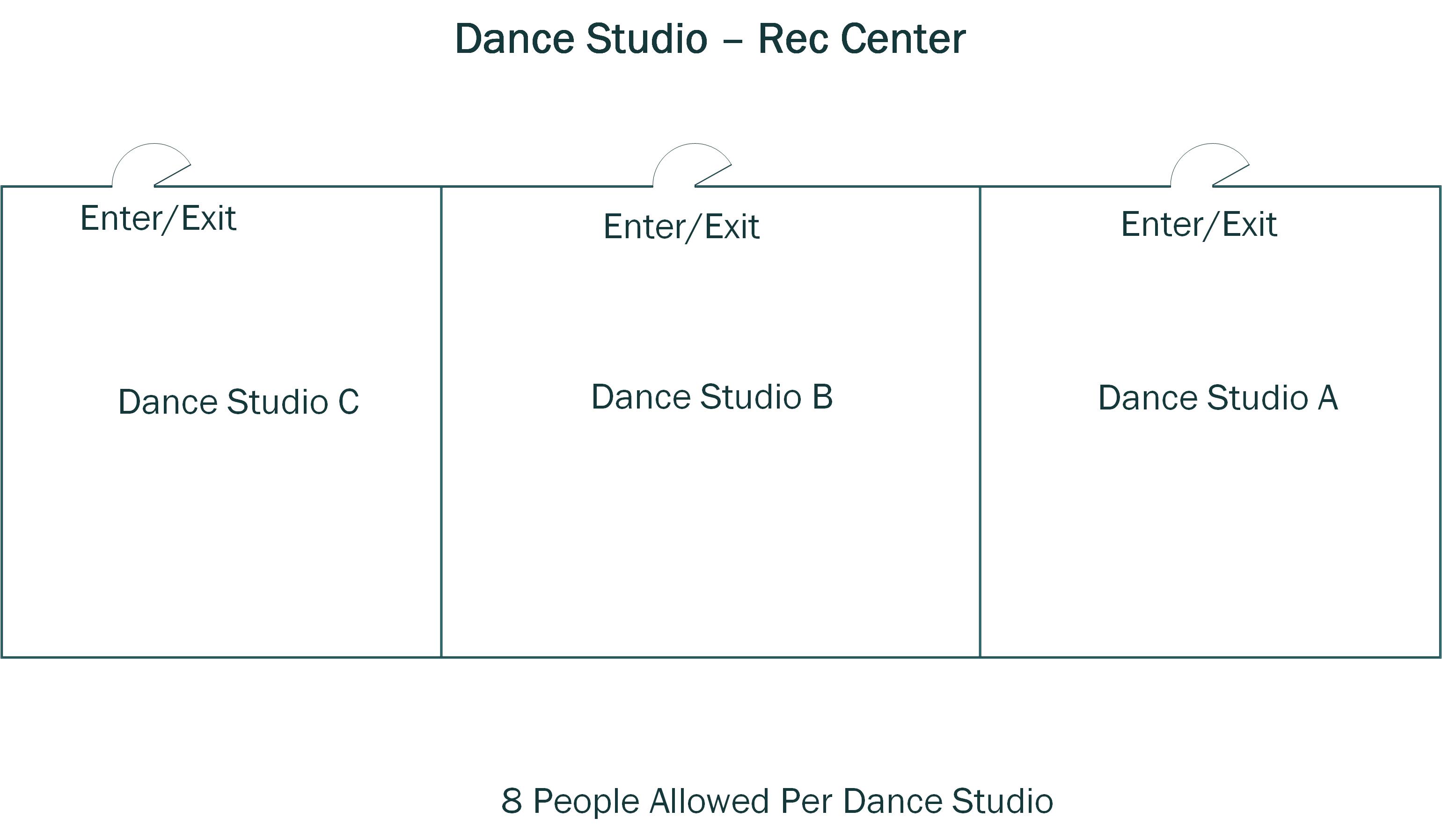The width and height of the screenshot is (1442, 840).
Task: Select the Enter/Exit label in Studio C
Action: (158, 219)
